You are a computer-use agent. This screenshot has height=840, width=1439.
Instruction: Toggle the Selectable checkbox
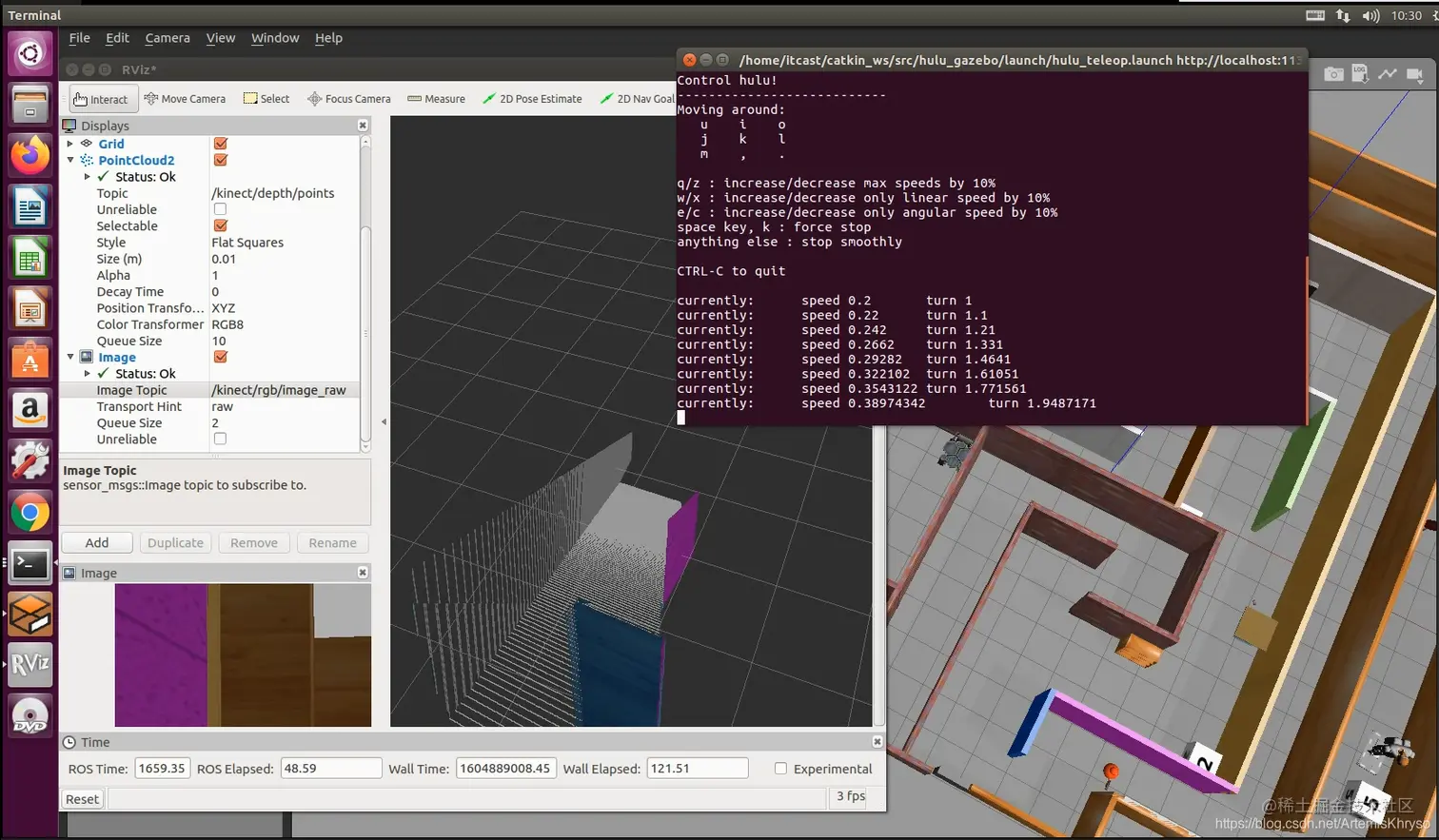221,225
